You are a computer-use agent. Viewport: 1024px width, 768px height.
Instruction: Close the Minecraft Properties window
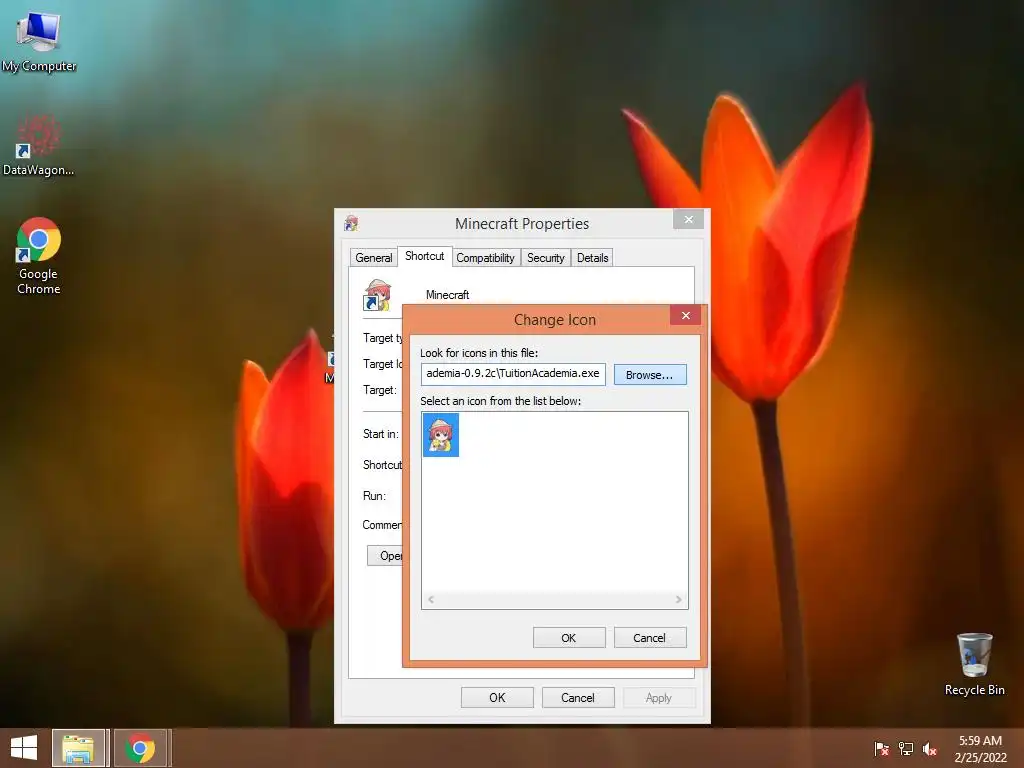coord(688,219)
